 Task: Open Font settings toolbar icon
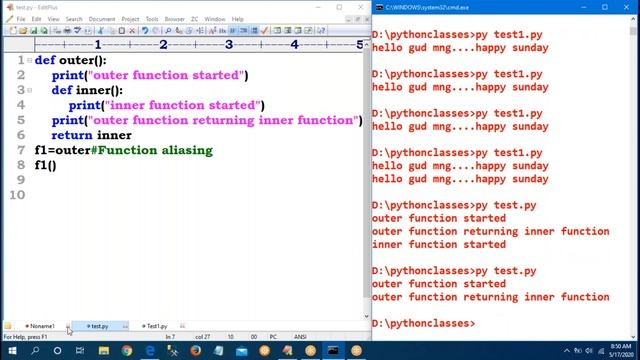(x=212, y=31)
